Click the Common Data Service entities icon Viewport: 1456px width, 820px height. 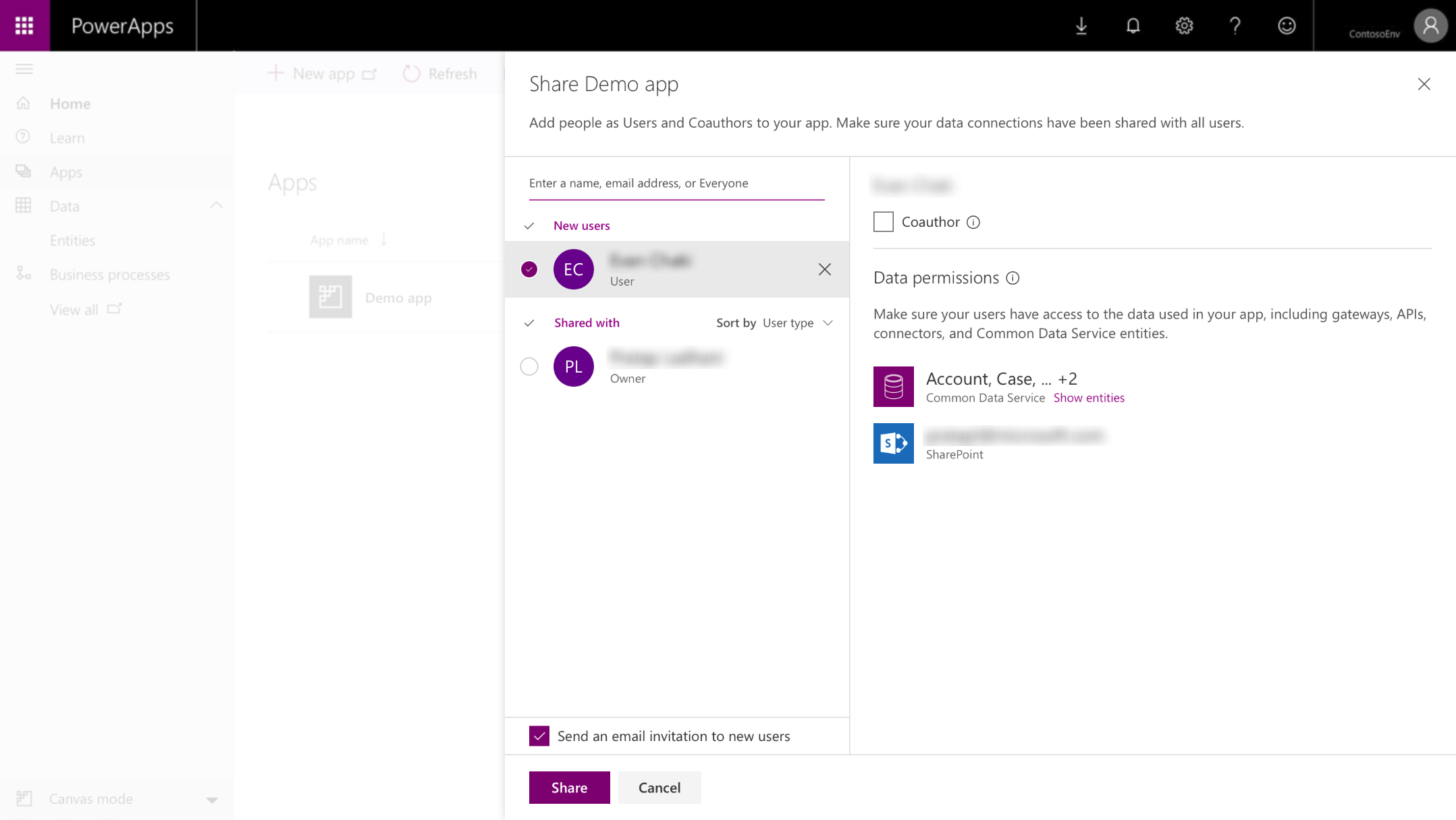click(x=893, y=386)
